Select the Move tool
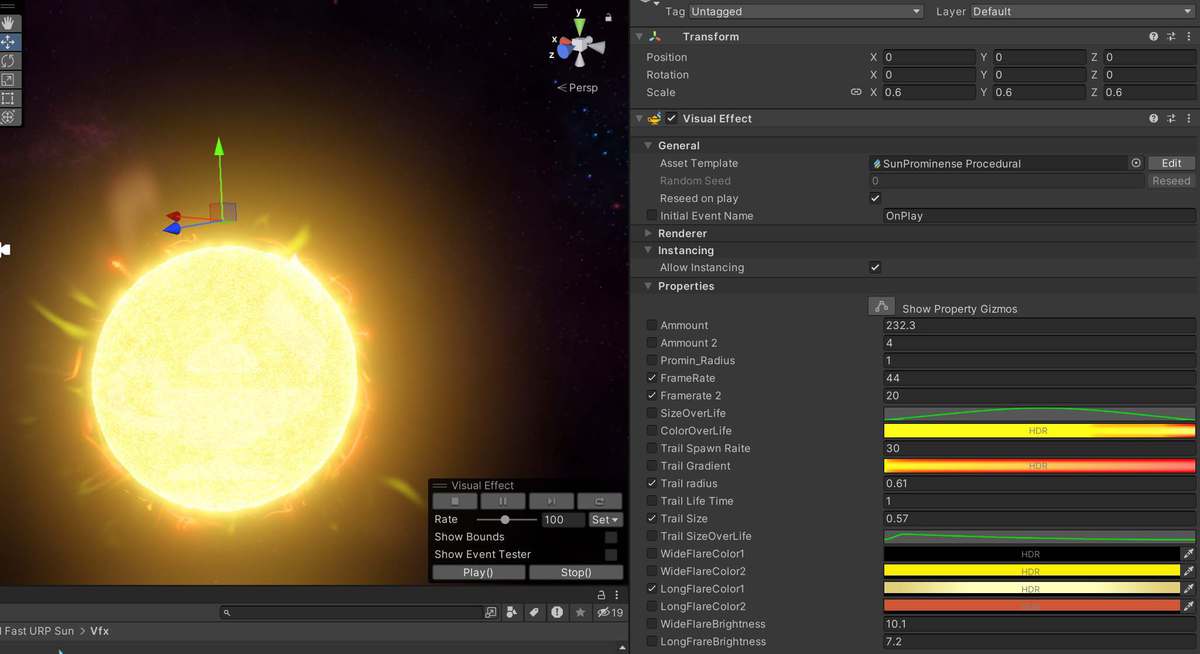The image size is (1200, 654). 9,42
